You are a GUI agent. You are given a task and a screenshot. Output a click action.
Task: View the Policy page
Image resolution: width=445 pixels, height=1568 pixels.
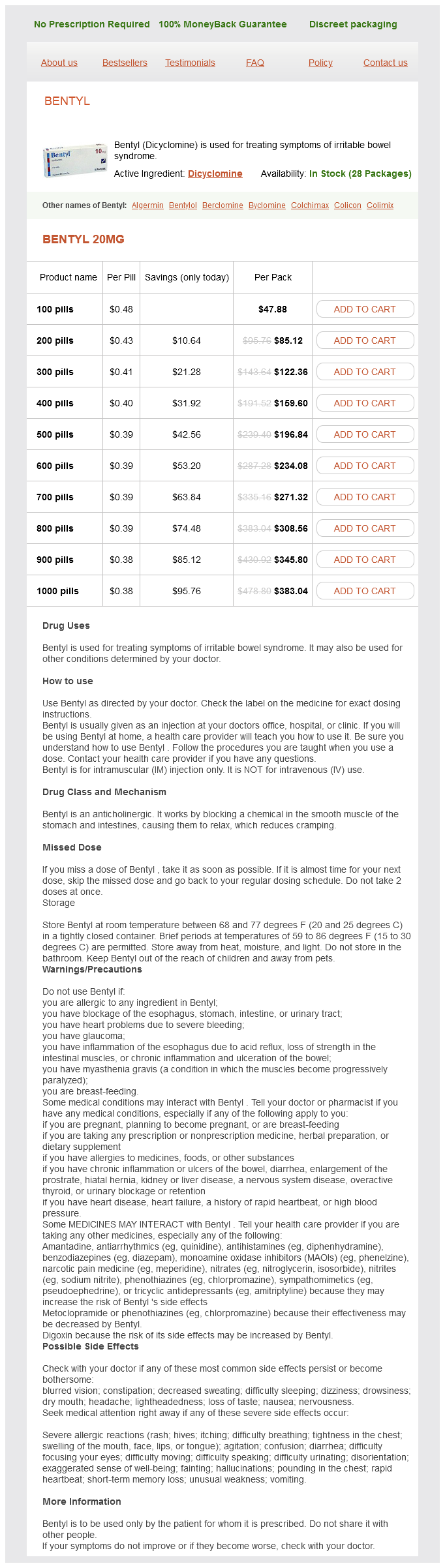(x=320, y=63)
